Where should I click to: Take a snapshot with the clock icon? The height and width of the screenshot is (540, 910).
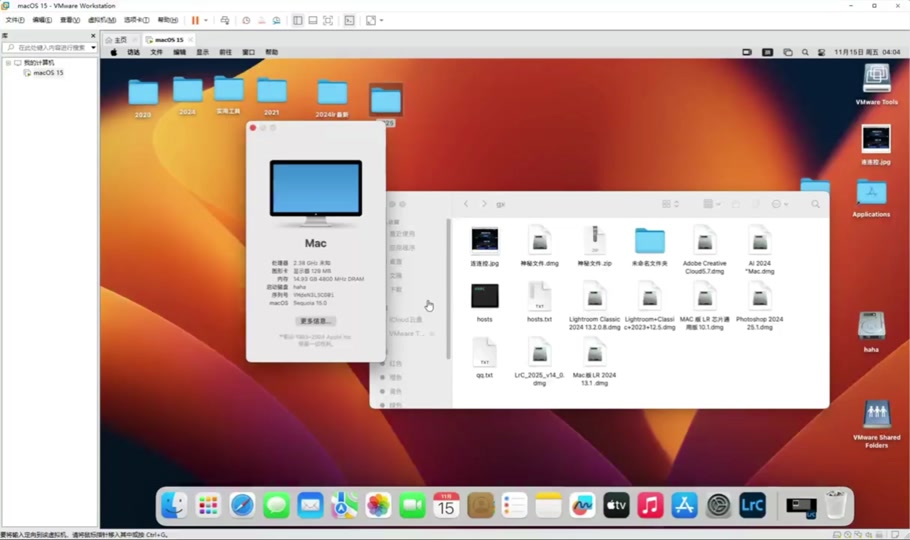[x=246, y=20]
